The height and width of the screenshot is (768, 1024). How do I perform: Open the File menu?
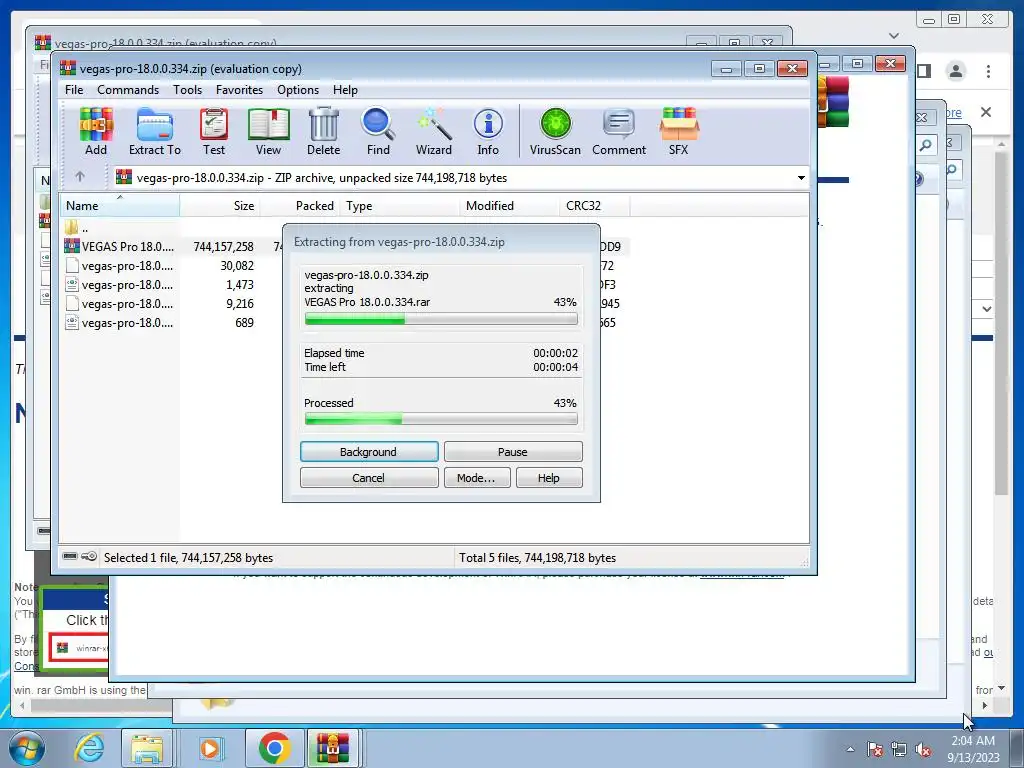(74, 89)
